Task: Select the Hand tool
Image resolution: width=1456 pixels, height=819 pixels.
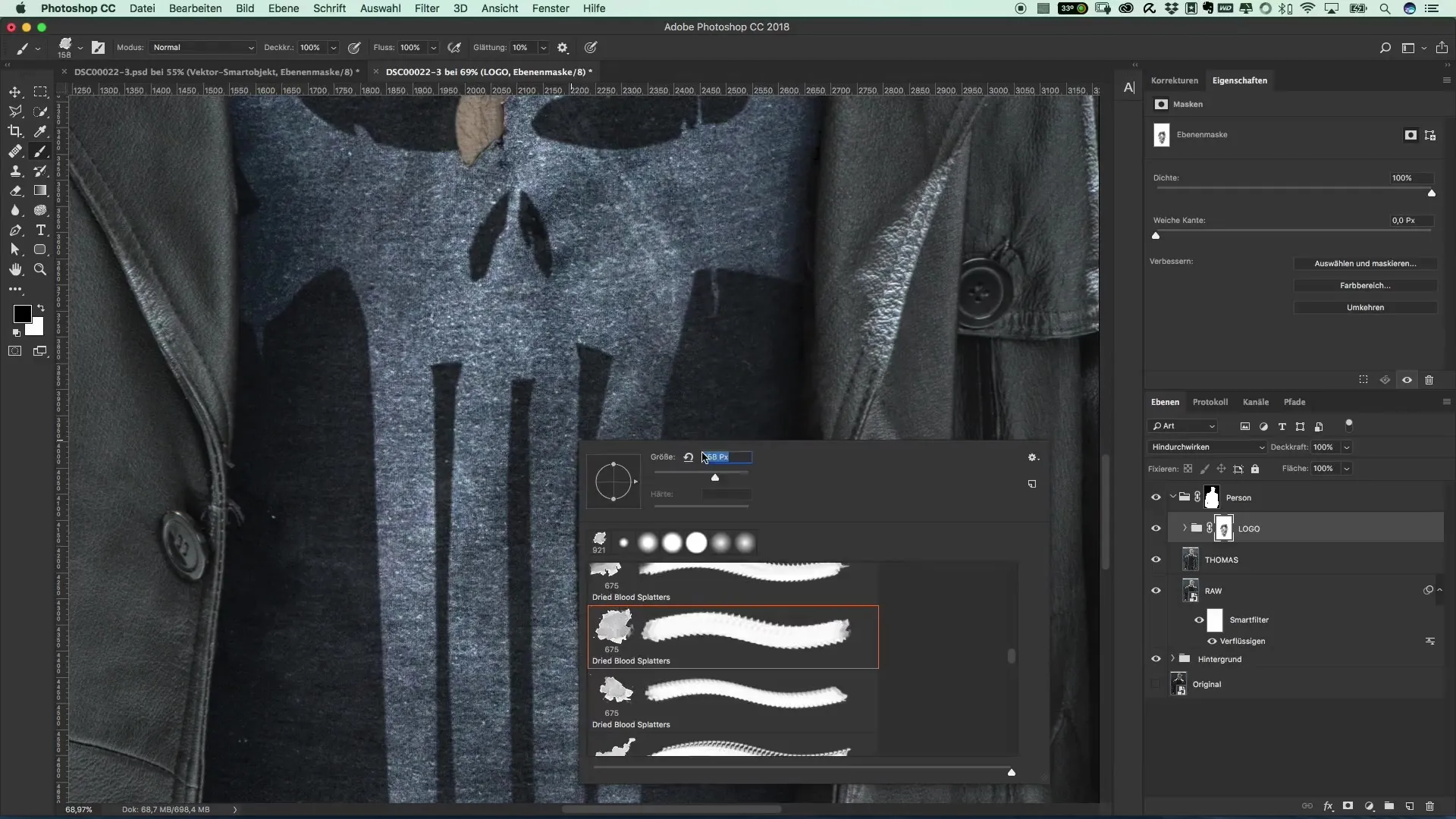Action: pos(15,269)
